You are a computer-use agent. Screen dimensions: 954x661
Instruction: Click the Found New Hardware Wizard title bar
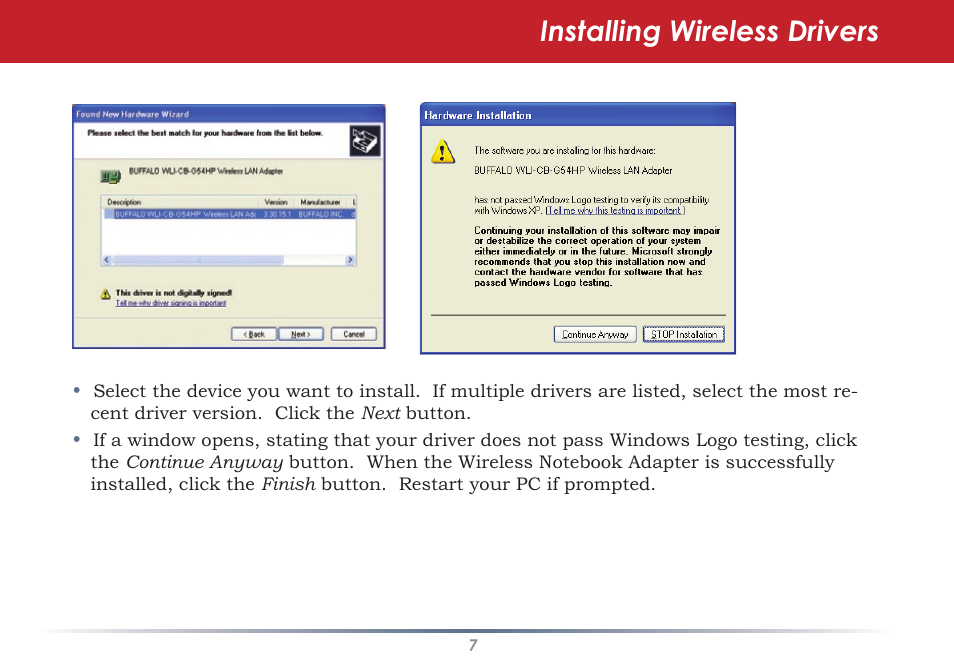[229, 114]
